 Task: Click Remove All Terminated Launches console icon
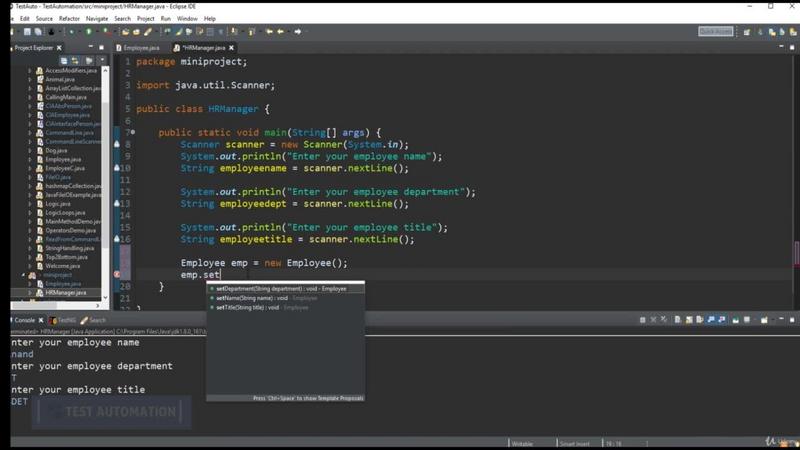tap(663, 319)
